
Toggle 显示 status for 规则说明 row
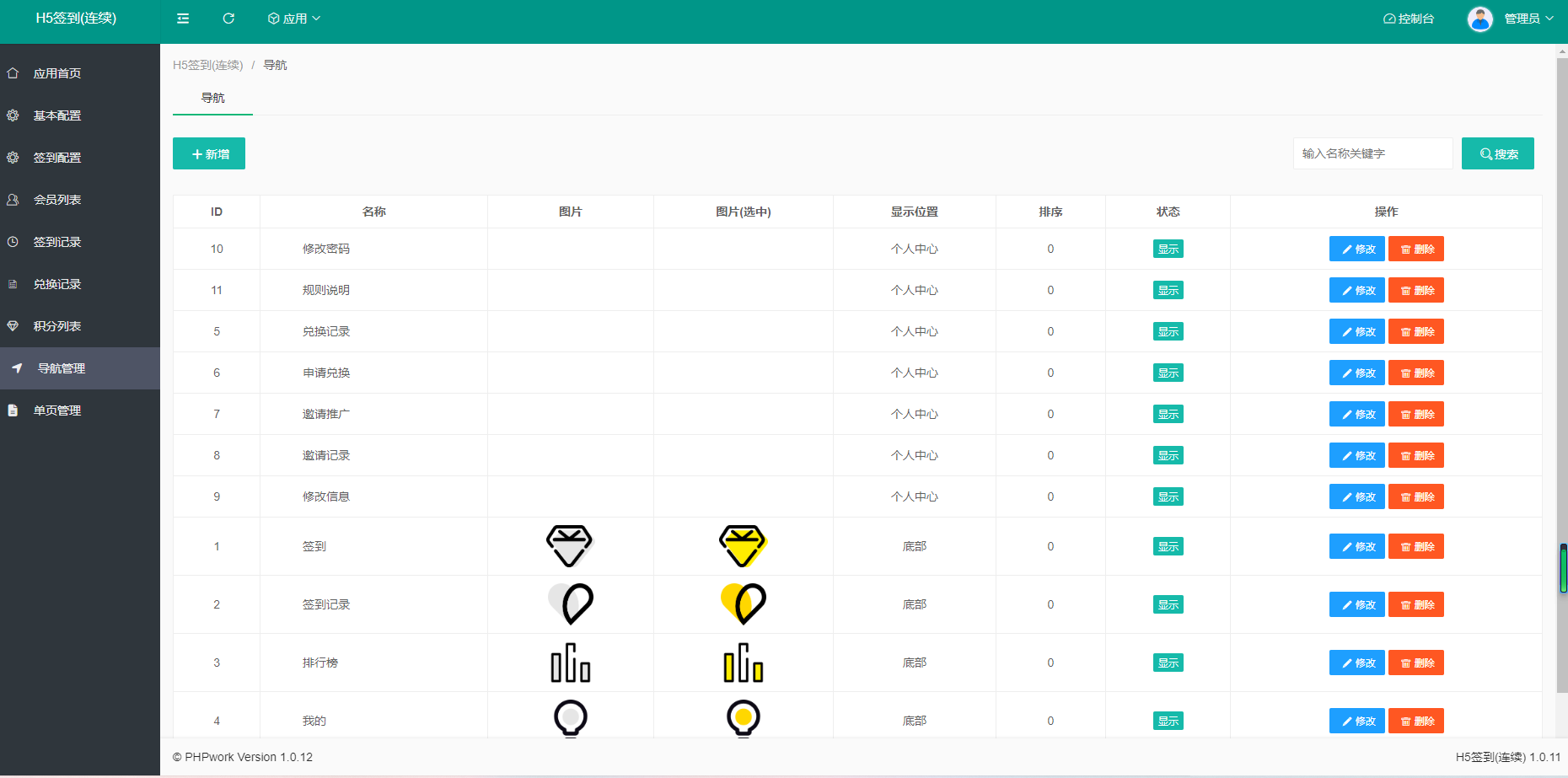(1168, 290)
